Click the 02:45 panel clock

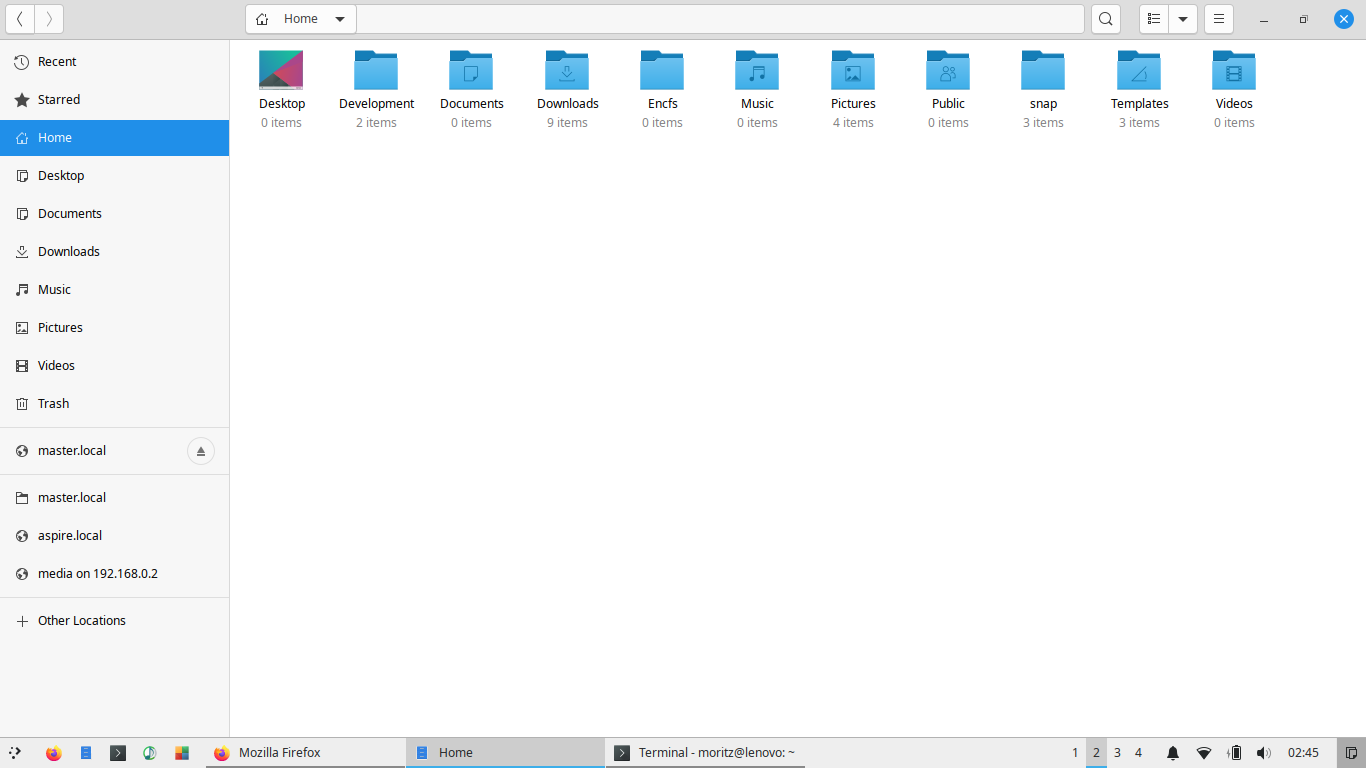click(1303, 753)
